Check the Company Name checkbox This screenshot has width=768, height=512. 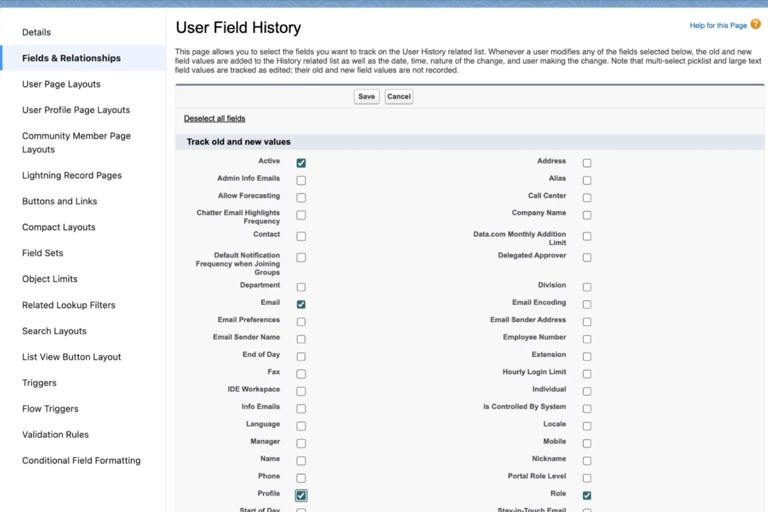pyautogui.click(x=587, y=215)
